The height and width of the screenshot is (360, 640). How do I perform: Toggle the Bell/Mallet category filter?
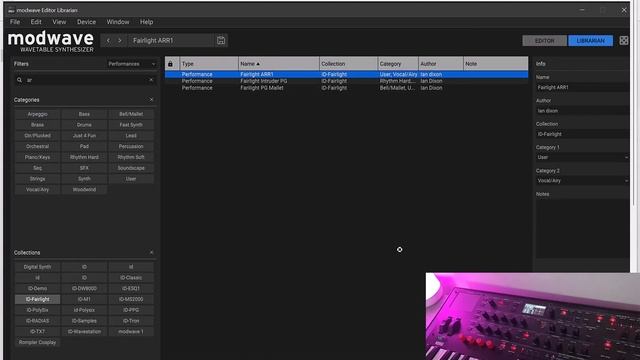[x=131, y=114]
